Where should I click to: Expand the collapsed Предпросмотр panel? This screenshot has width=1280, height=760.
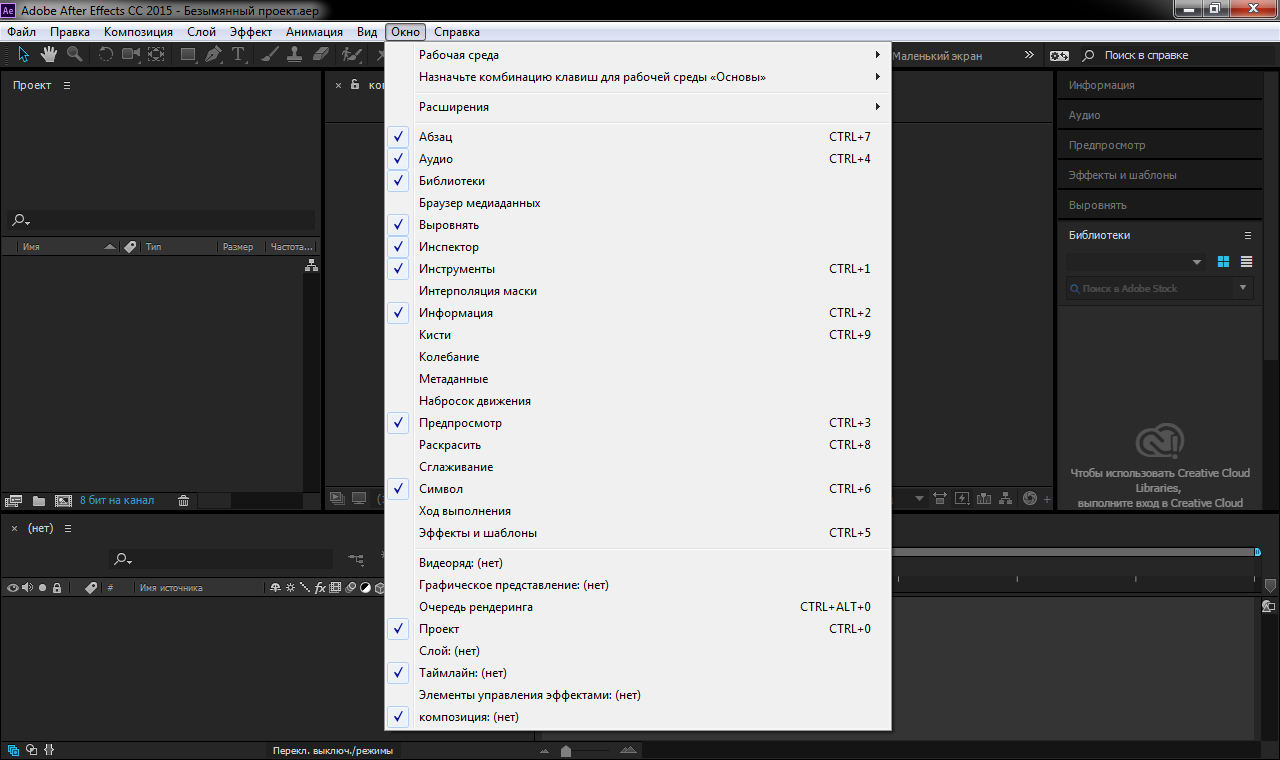(1160, 145)
